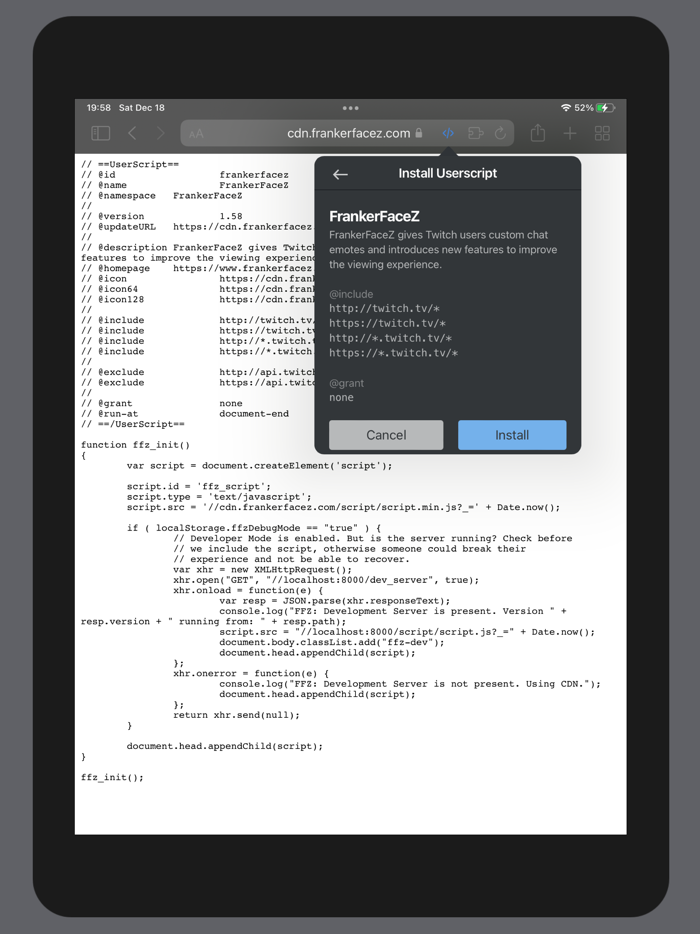
Task: Tap the @version 1.58 line
Action: click(162, 216)
